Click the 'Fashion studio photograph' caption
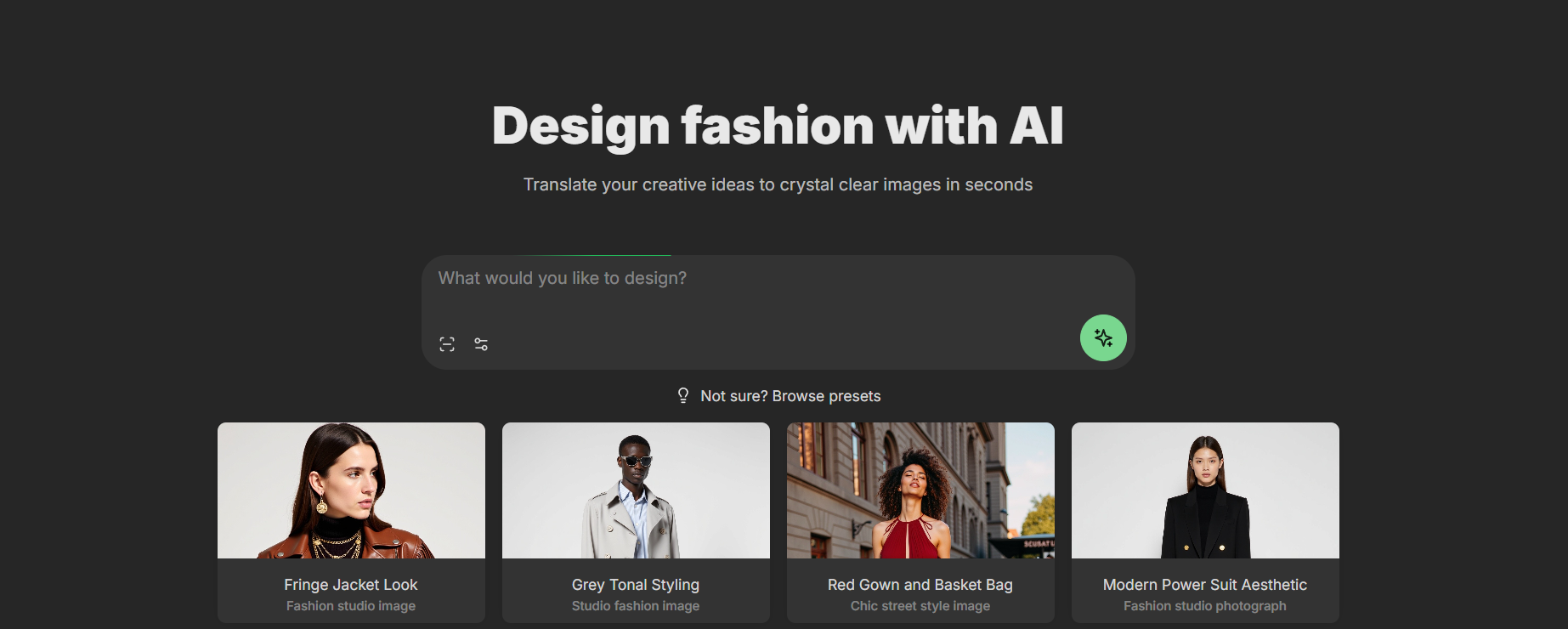 (1205, 606)
